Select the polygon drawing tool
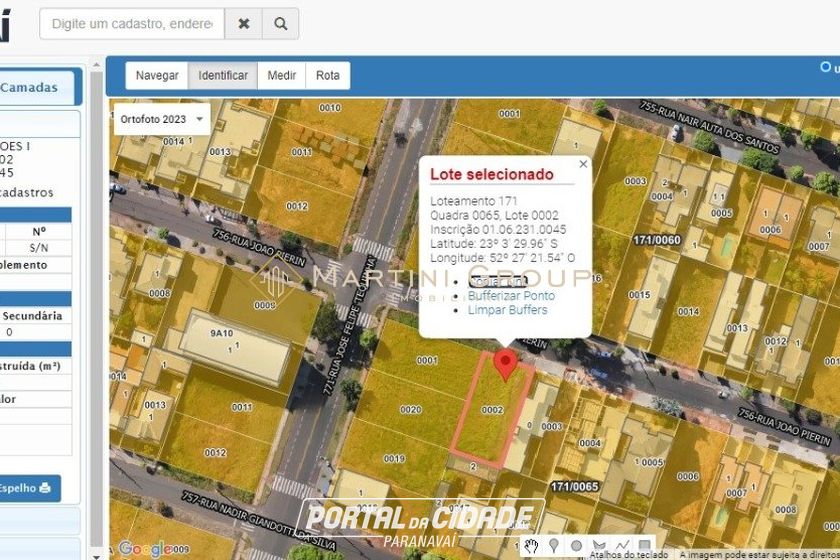This screenshot has width=840, height=560. [599, 546]
